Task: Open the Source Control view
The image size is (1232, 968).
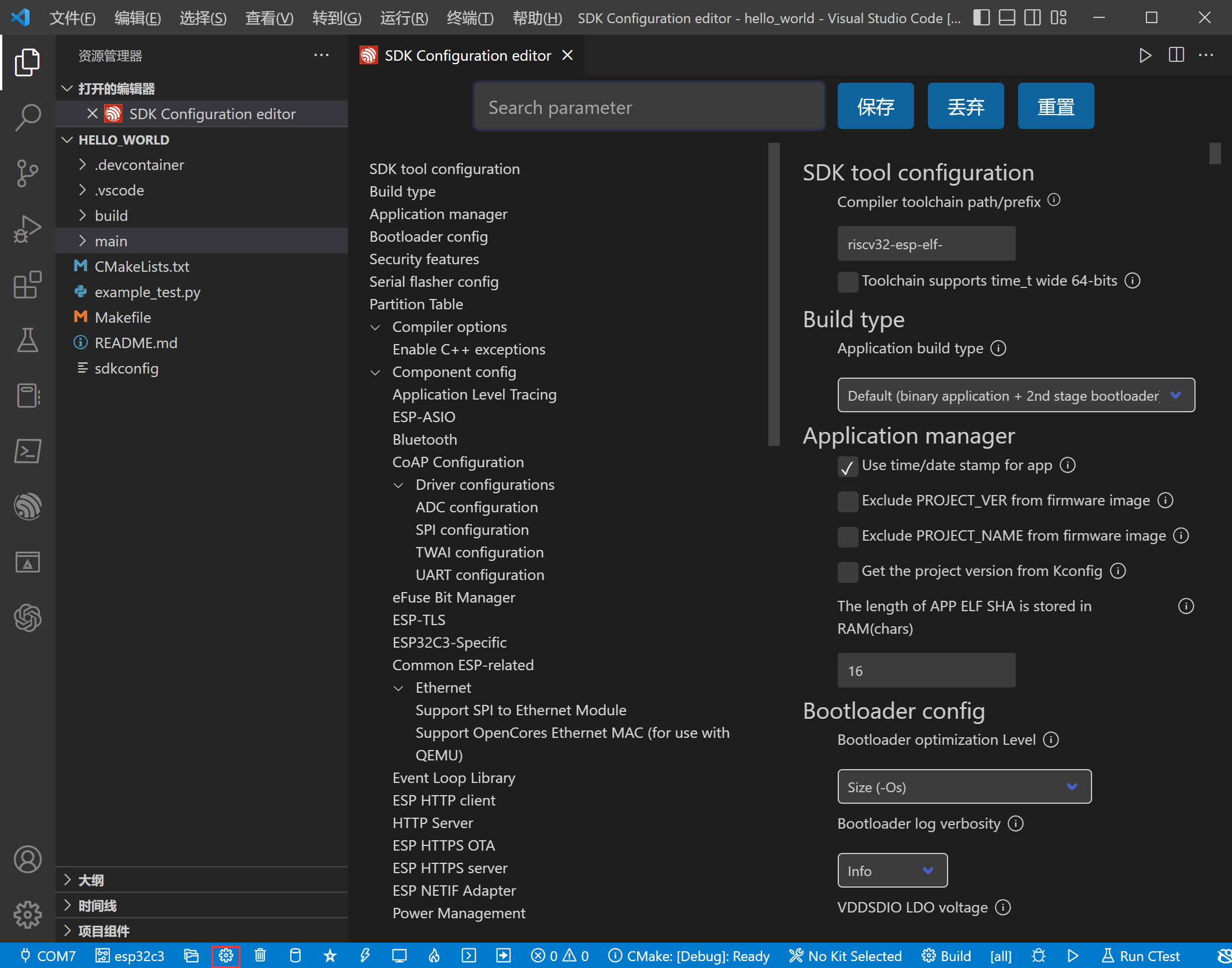Action: pyautogui.click(x=27, y=173)
